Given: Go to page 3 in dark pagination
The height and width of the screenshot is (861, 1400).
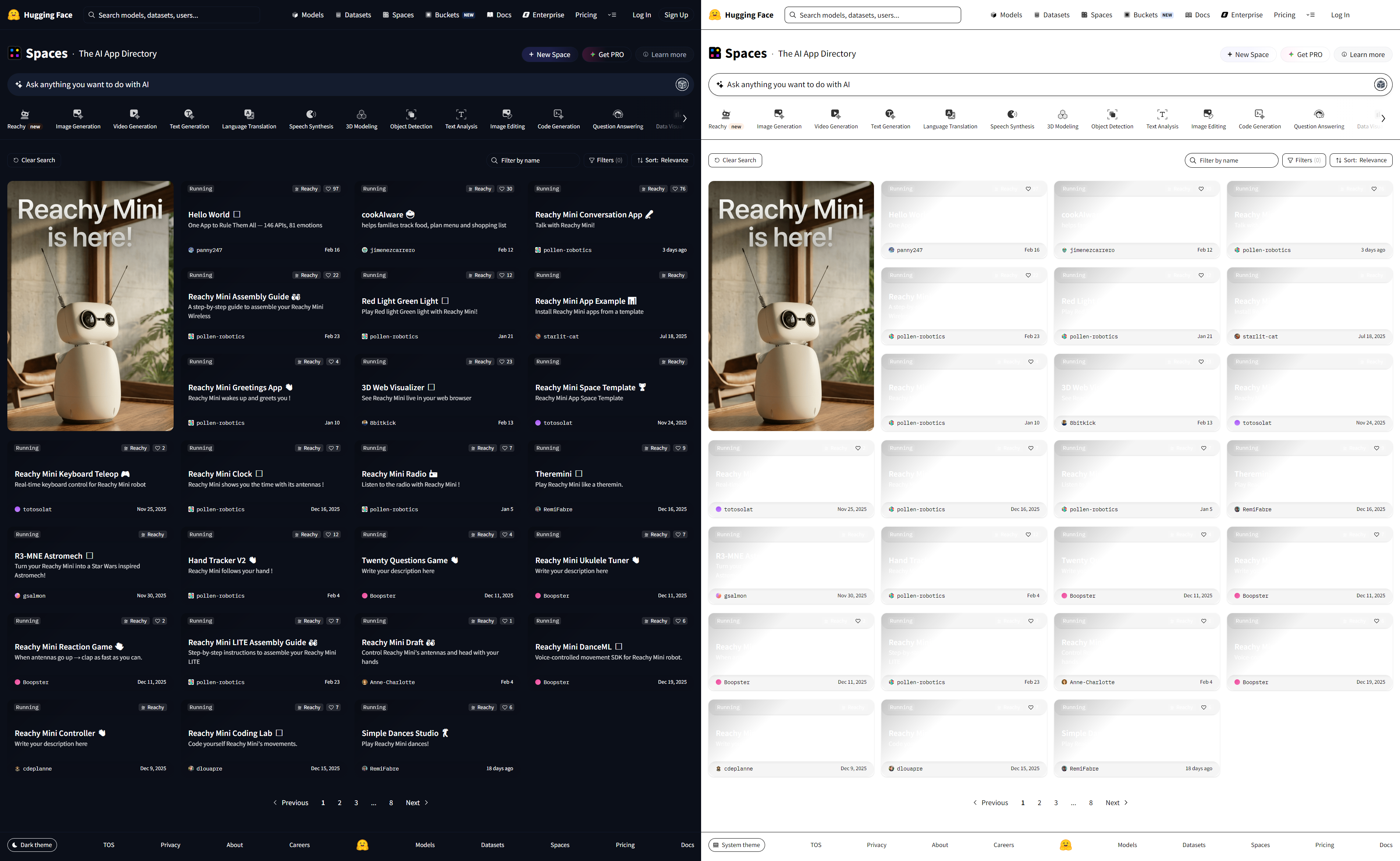Looking at the screenshot, I should [356, 803].
